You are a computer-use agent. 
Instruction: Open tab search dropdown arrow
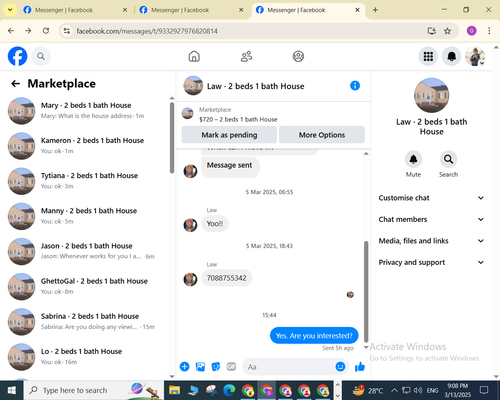click(x=10, y=10)
